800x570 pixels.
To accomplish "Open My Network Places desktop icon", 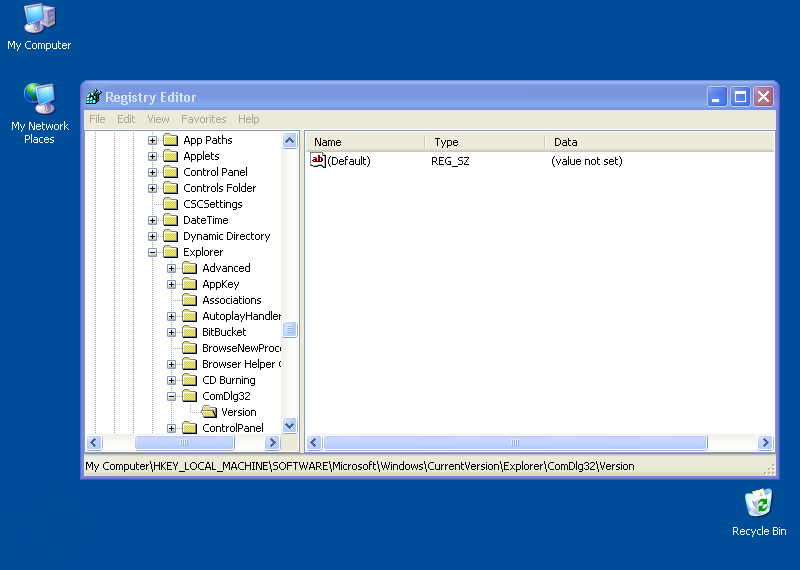I will point(39,113).
